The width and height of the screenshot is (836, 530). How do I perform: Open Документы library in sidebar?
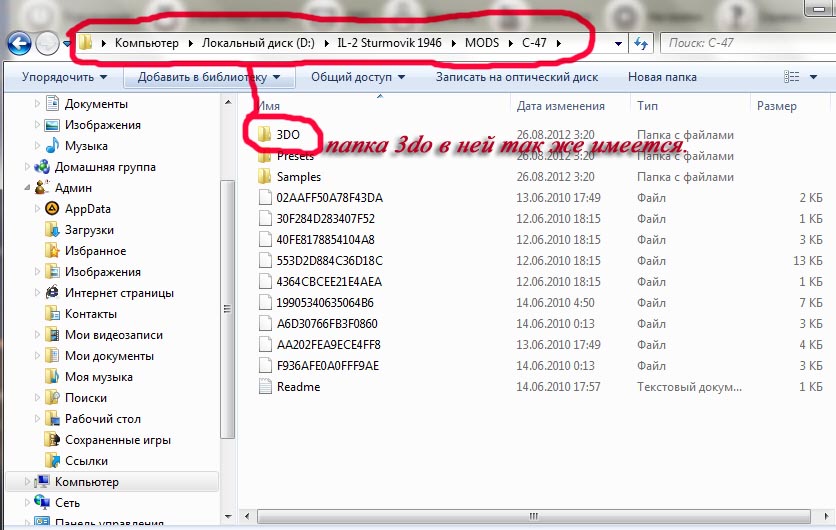tap(96, 104)
